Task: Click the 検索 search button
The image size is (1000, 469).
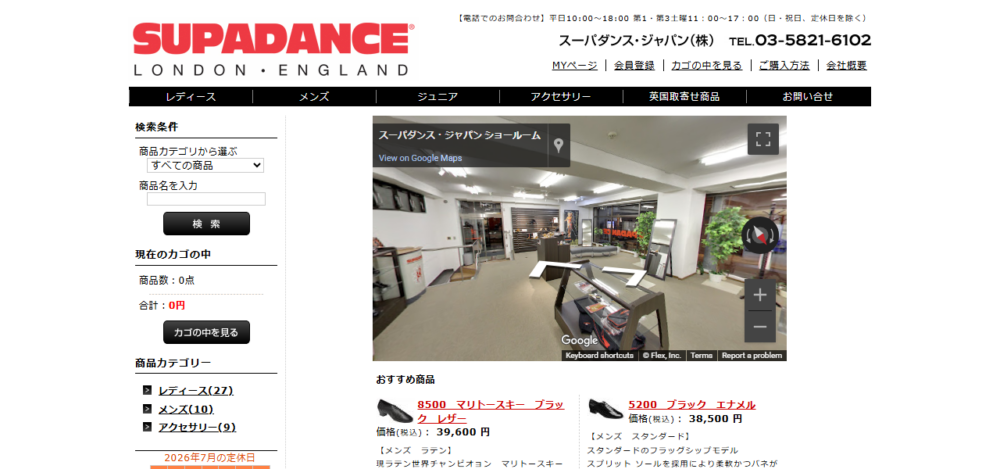Action: tap(207, 224)
